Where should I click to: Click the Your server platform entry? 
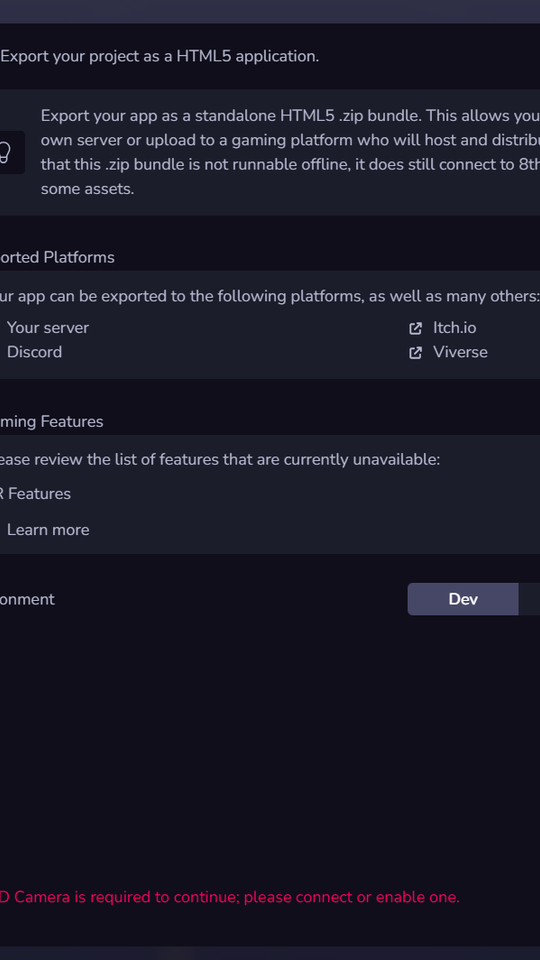[x=48, y=328]
